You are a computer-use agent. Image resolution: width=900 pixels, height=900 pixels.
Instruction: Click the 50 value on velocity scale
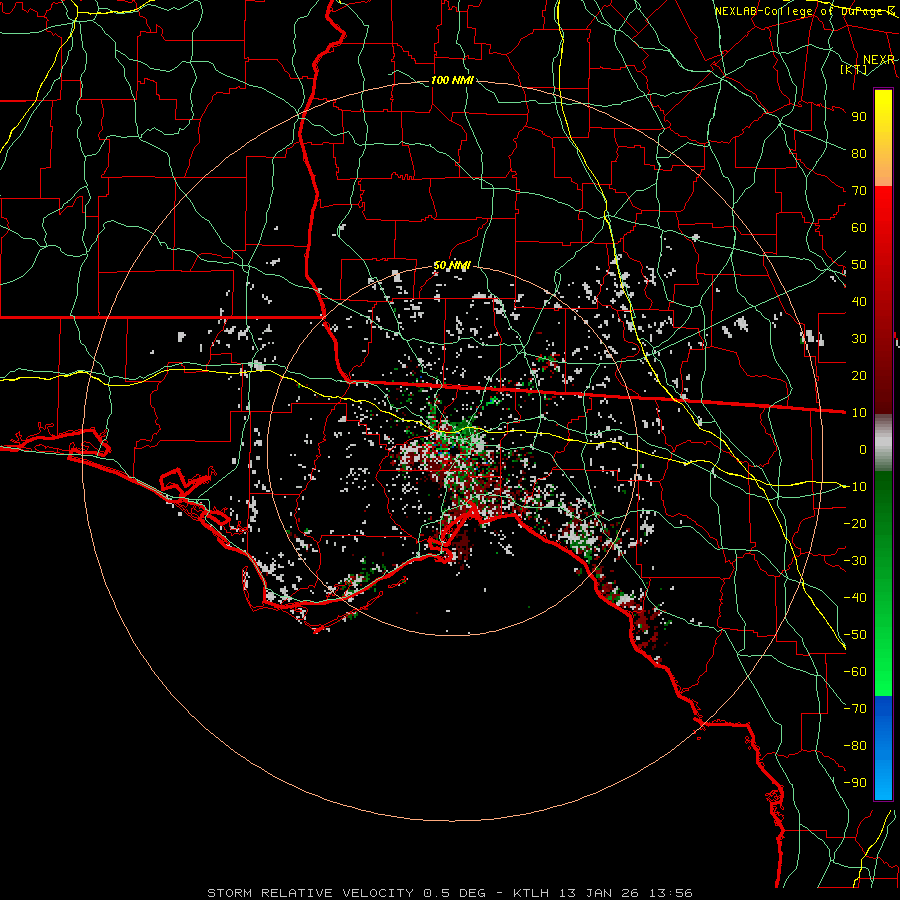click(x=859, y=265)
